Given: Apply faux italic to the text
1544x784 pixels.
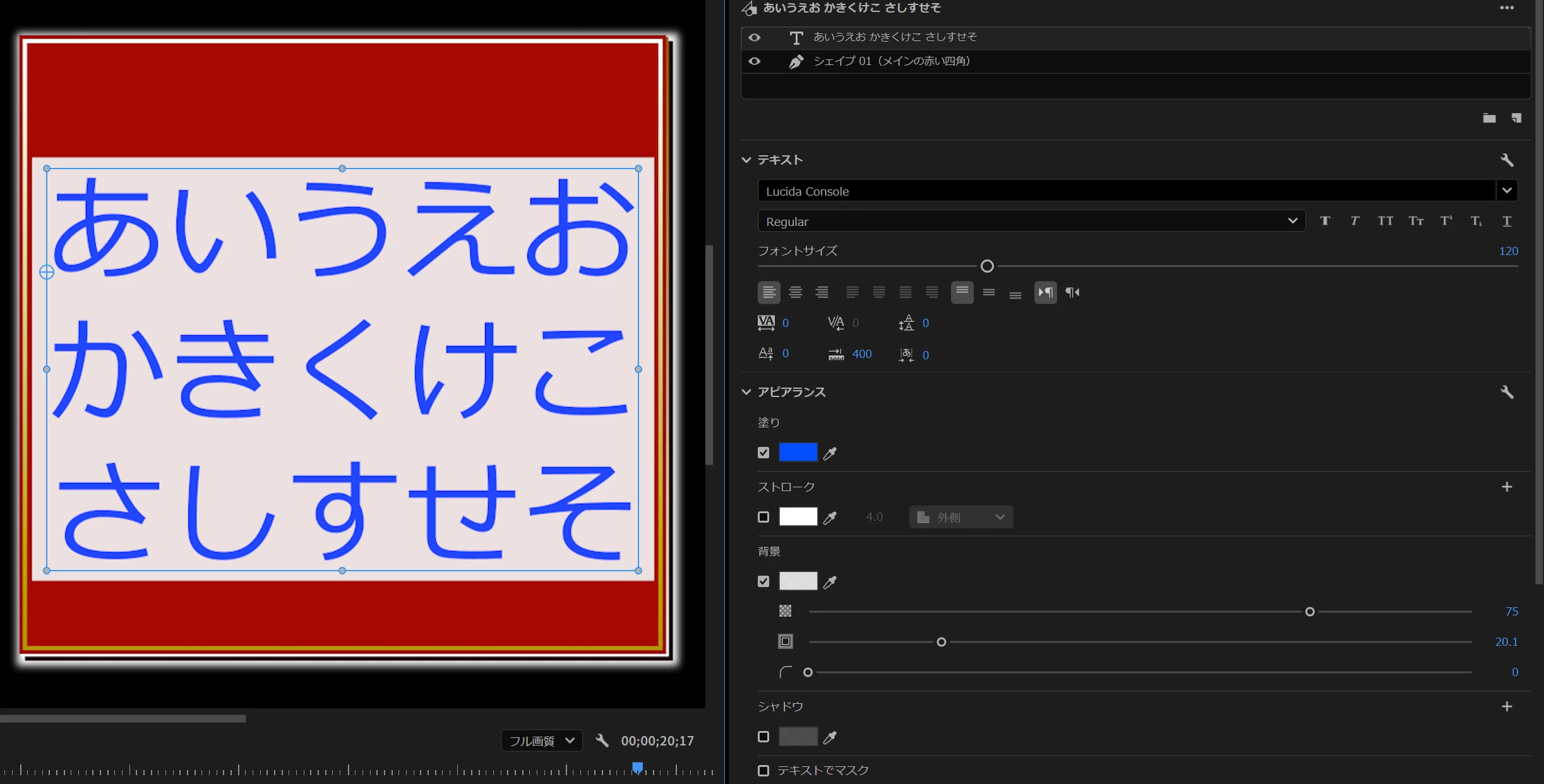Looking at the screenshot, I should click(x=1355, y=221).
